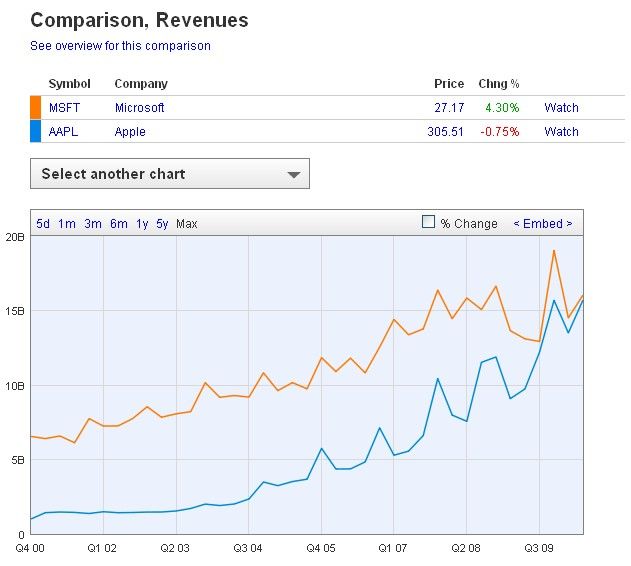
Task: Click the dropdown arrow on chart selector
Action: point(294,175)
